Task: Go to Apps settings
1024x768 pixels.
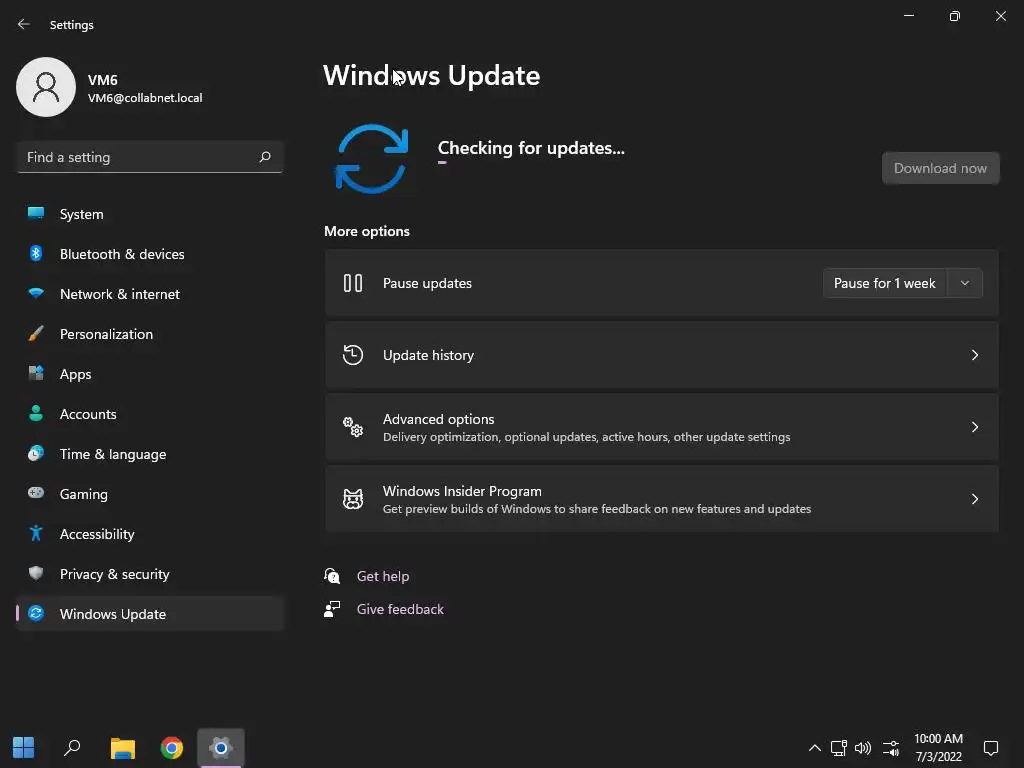Action: pyautogui.click(x=150, y=374)
